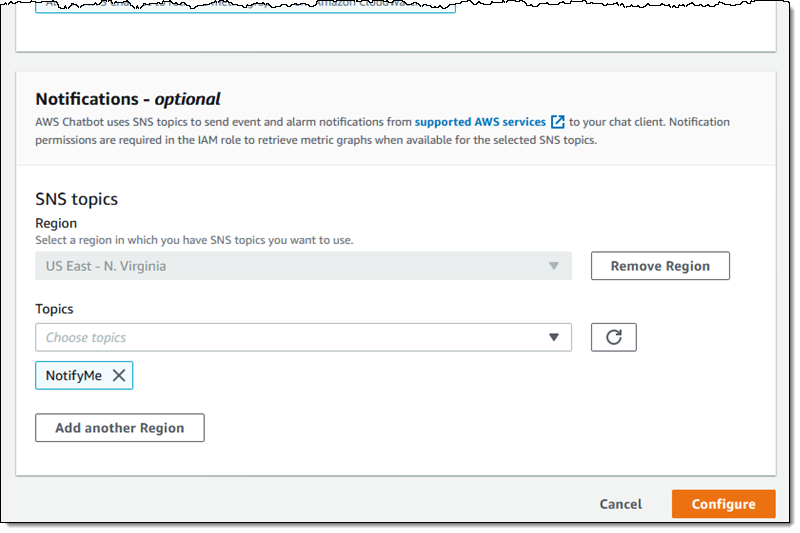
Task: Remove the NotifyMe topic with its X
Action: click(x=118, y=375)
